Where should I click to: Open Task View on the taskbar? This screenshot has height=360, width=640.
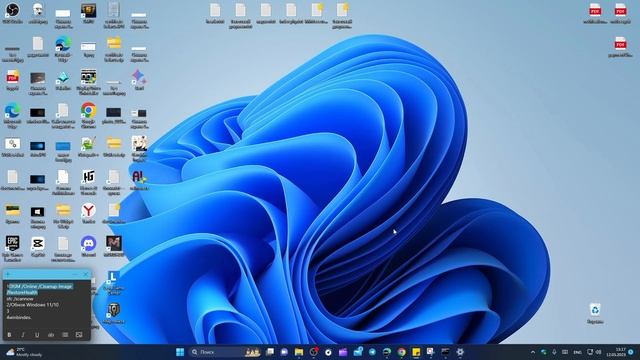pyautogui.click(x=270, y=352)
